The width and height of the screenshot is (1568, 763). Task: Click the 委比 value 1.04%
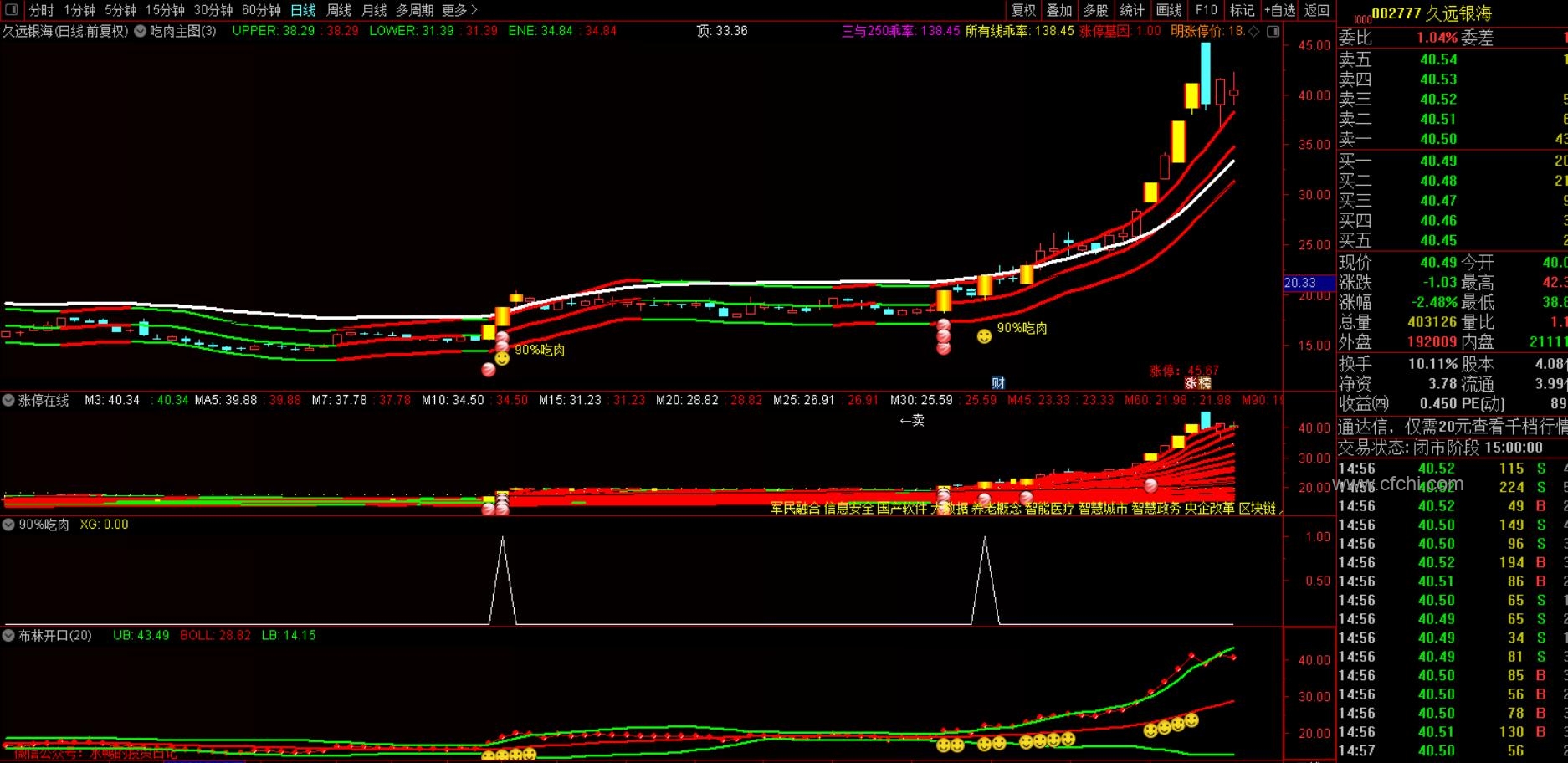pyautogui.click(x=1437, y=38)
